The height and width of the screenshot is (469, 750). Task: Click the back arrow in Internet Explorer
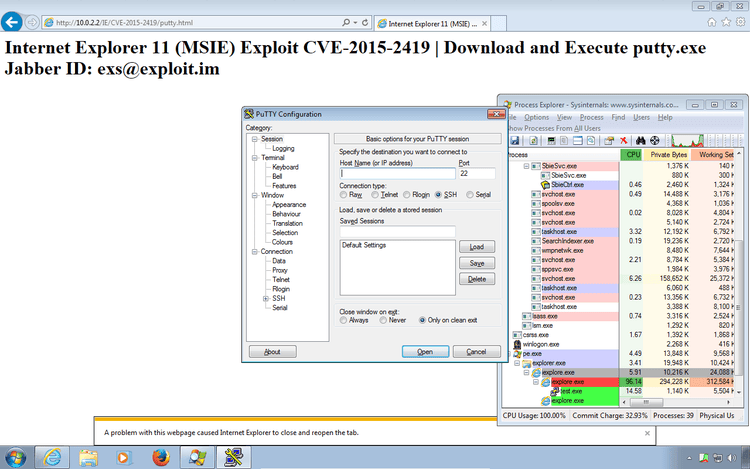pyautogui.click(x=11, y=22)
